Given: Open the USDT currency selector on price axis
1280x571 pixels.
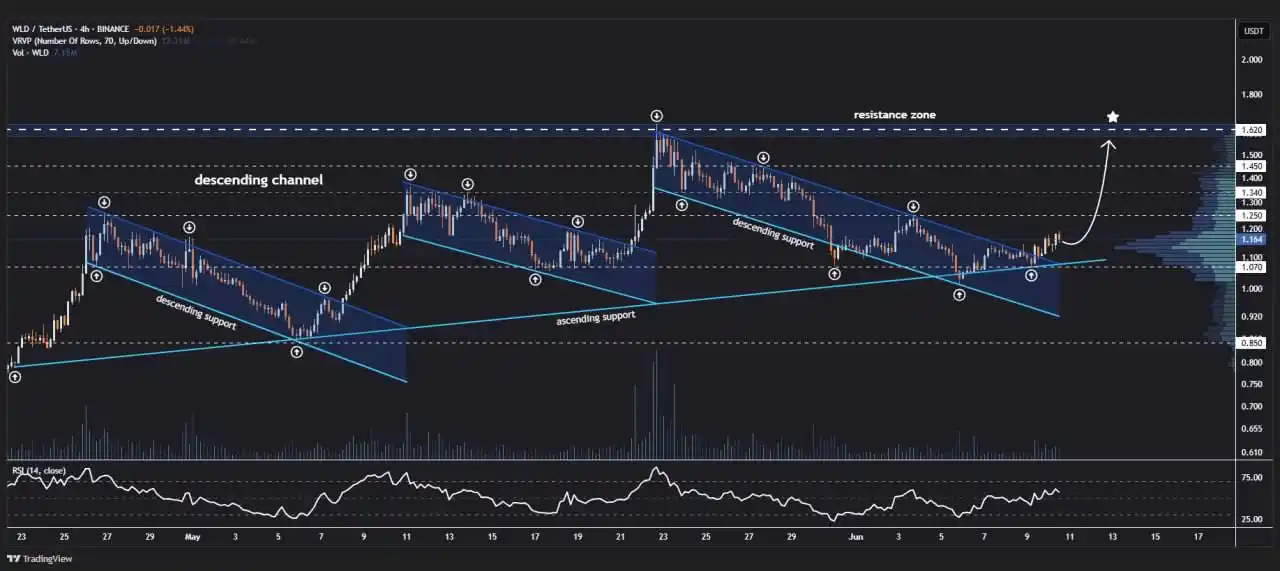Looking at the screenshot, I should click(x=1254, y=31).
